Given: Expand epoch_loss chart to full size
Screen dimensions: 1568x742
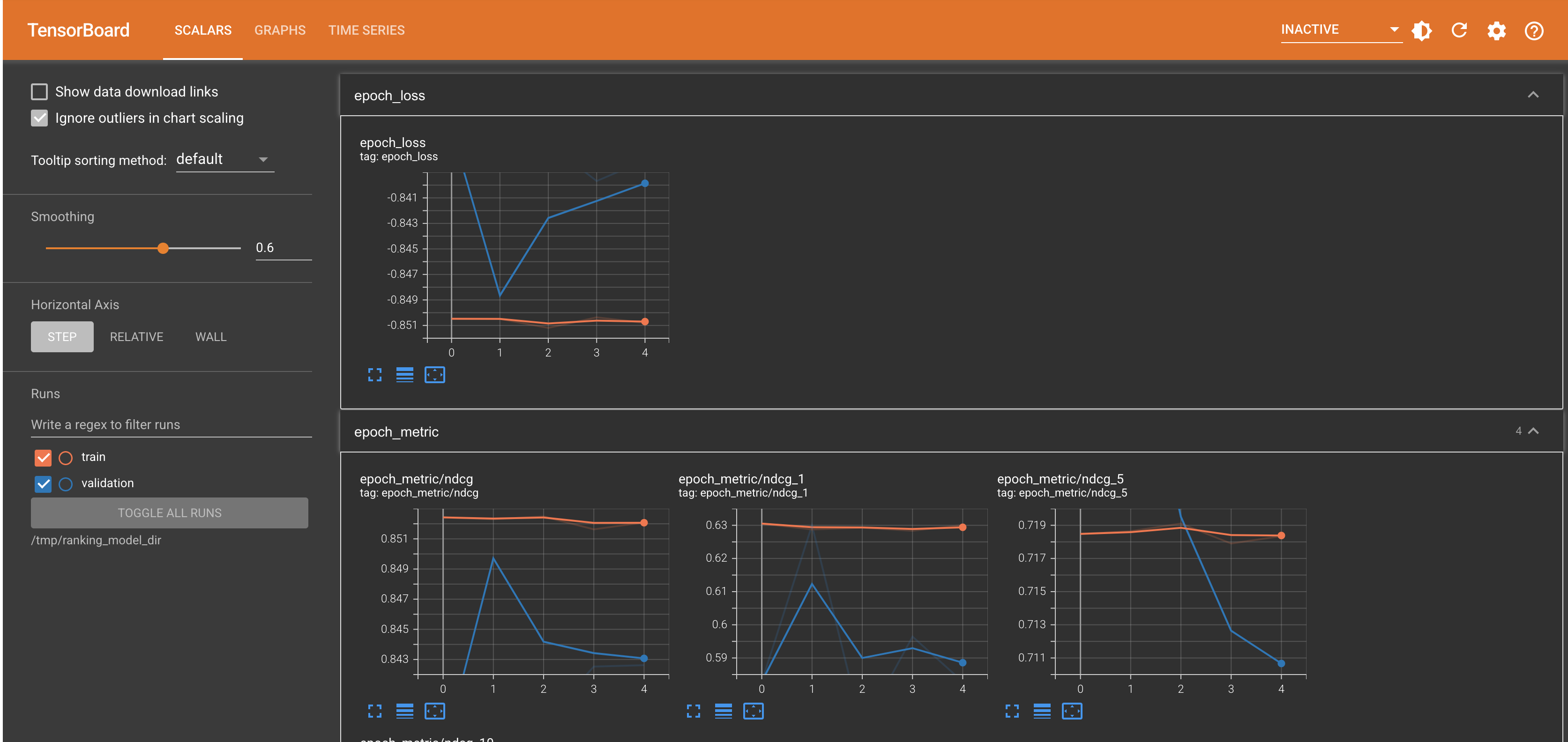Looking at the screenshot, I should (375, 375).
